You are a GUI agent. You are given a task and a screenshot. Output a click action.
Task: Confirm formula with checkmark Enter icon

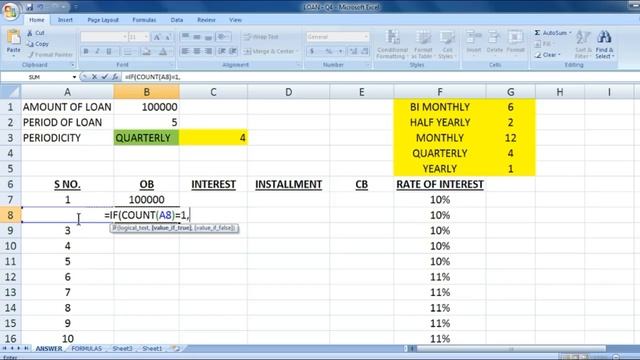104,77
